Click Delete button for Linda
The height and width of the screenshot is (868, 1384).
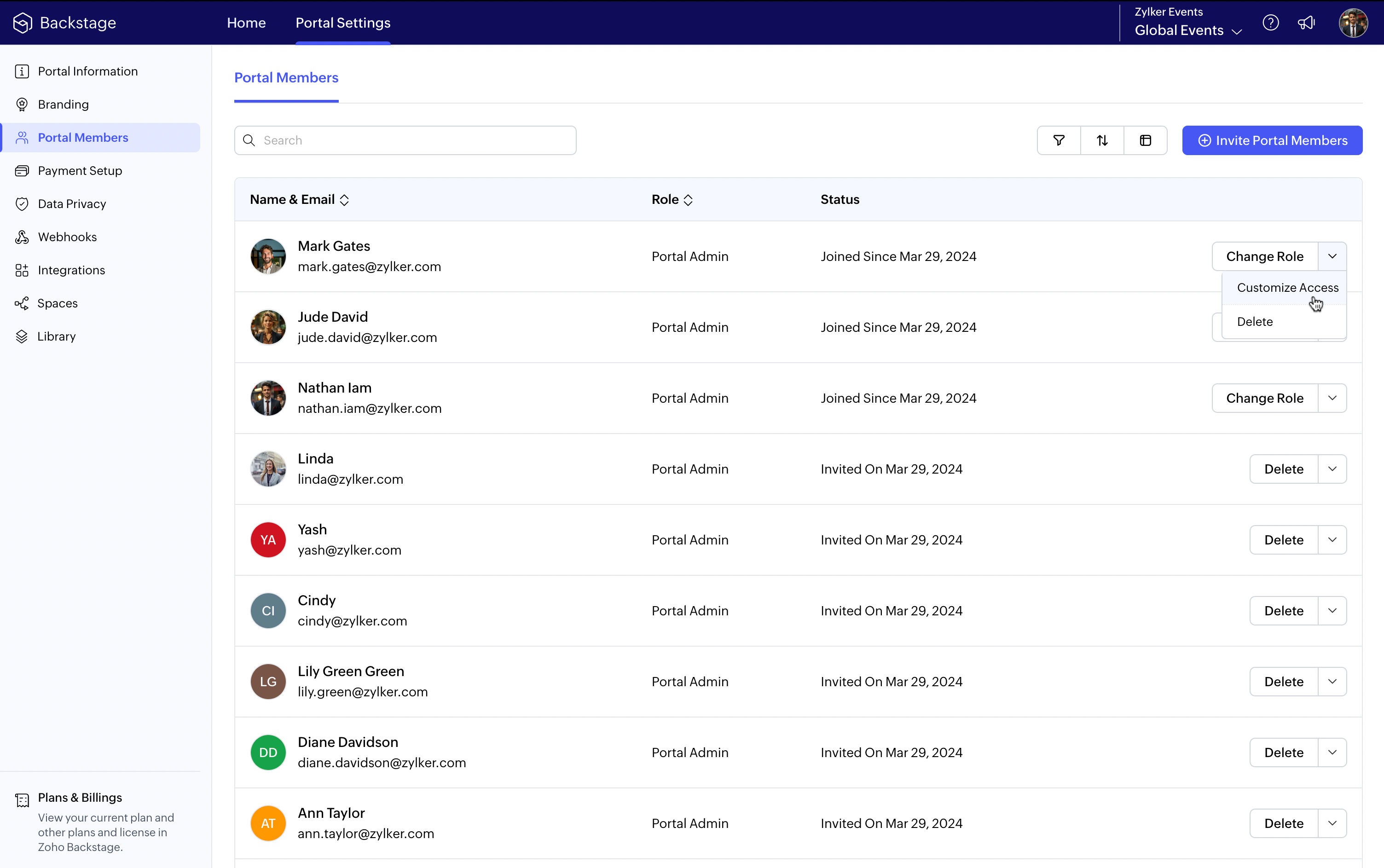coord(1284,469)
